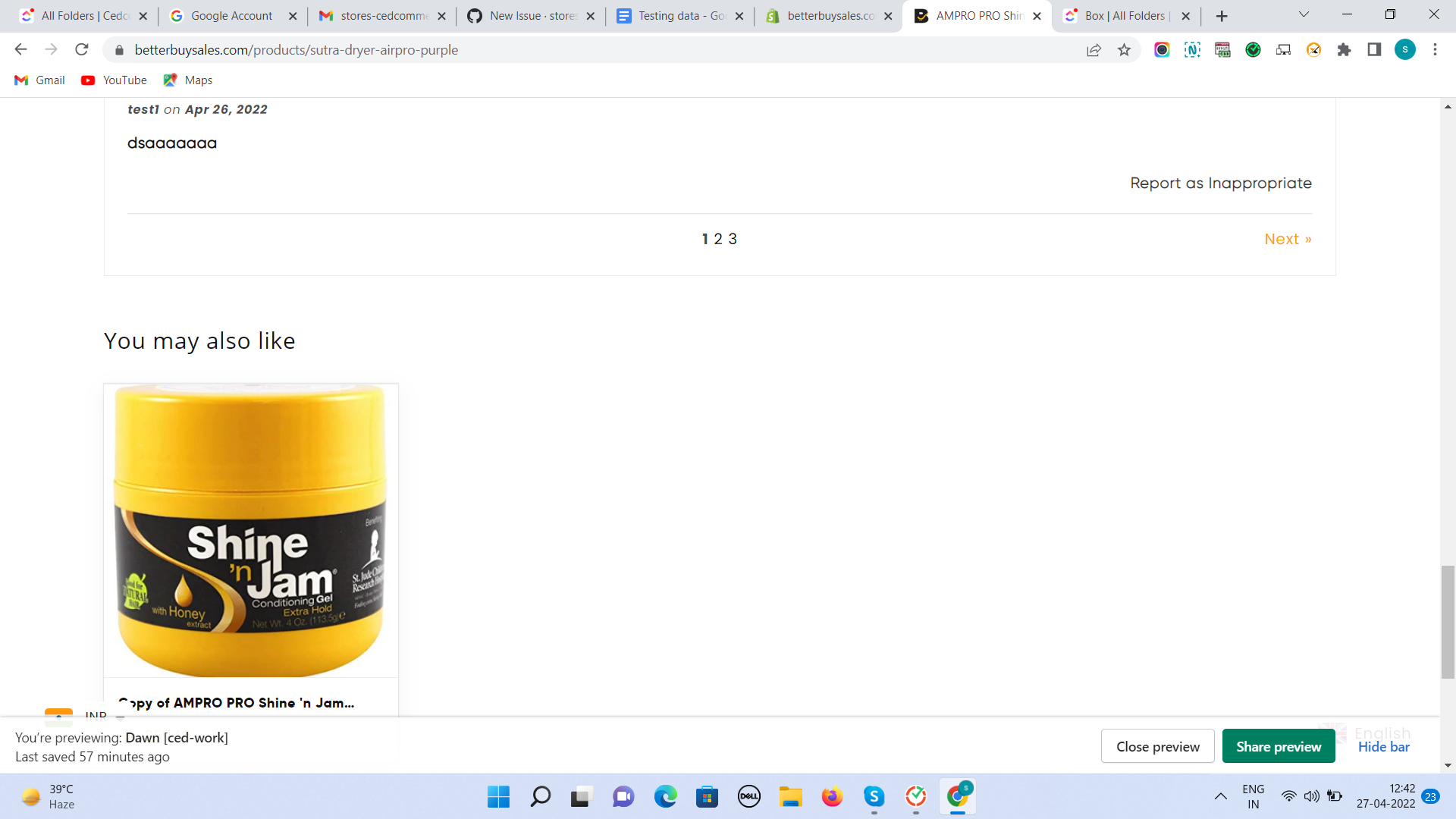
Task: Open the browser side panel icon
Action: pos(1374,50)
